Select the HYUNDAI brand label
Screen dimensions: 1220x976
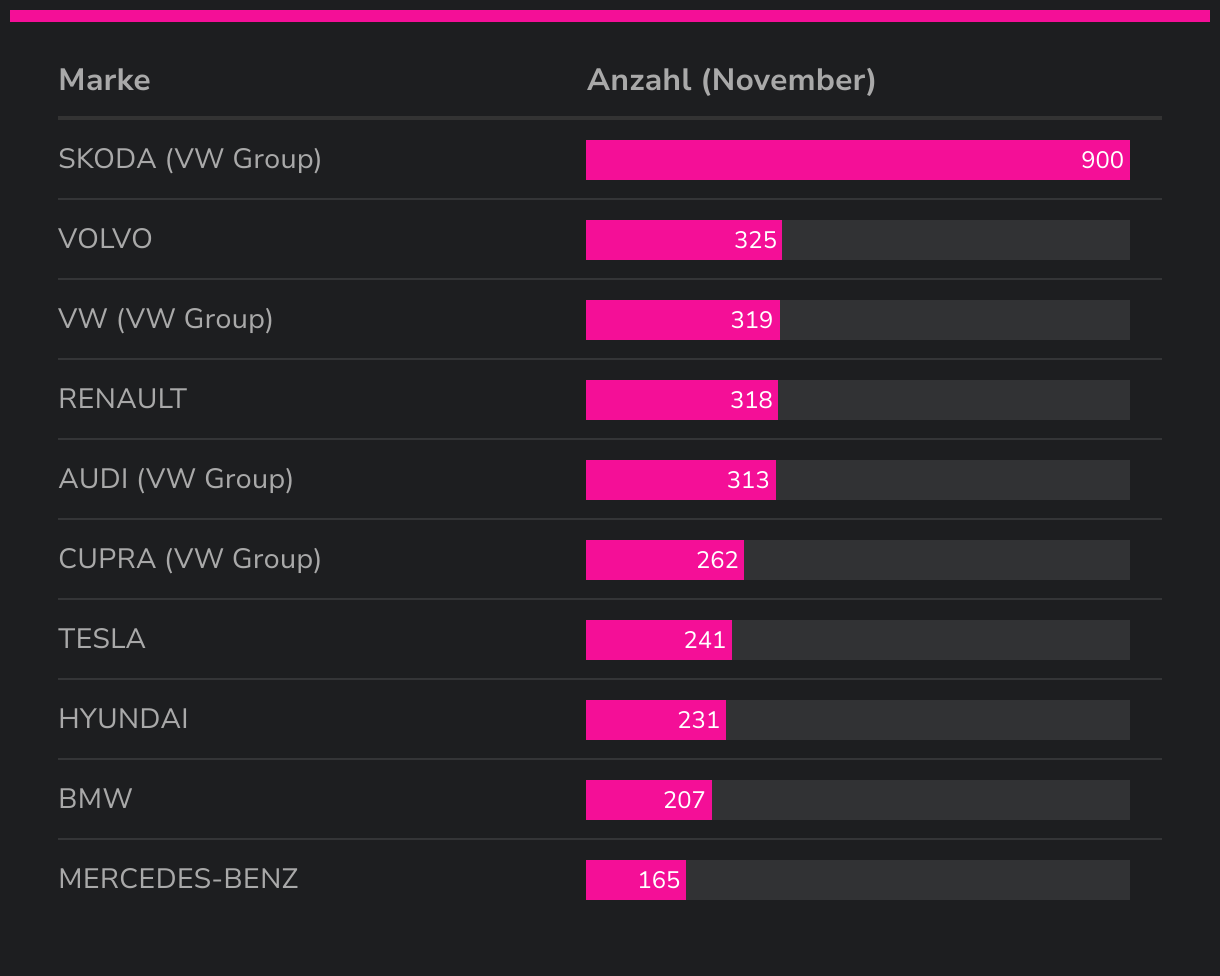pyautogui.click(x=123, y=719)
